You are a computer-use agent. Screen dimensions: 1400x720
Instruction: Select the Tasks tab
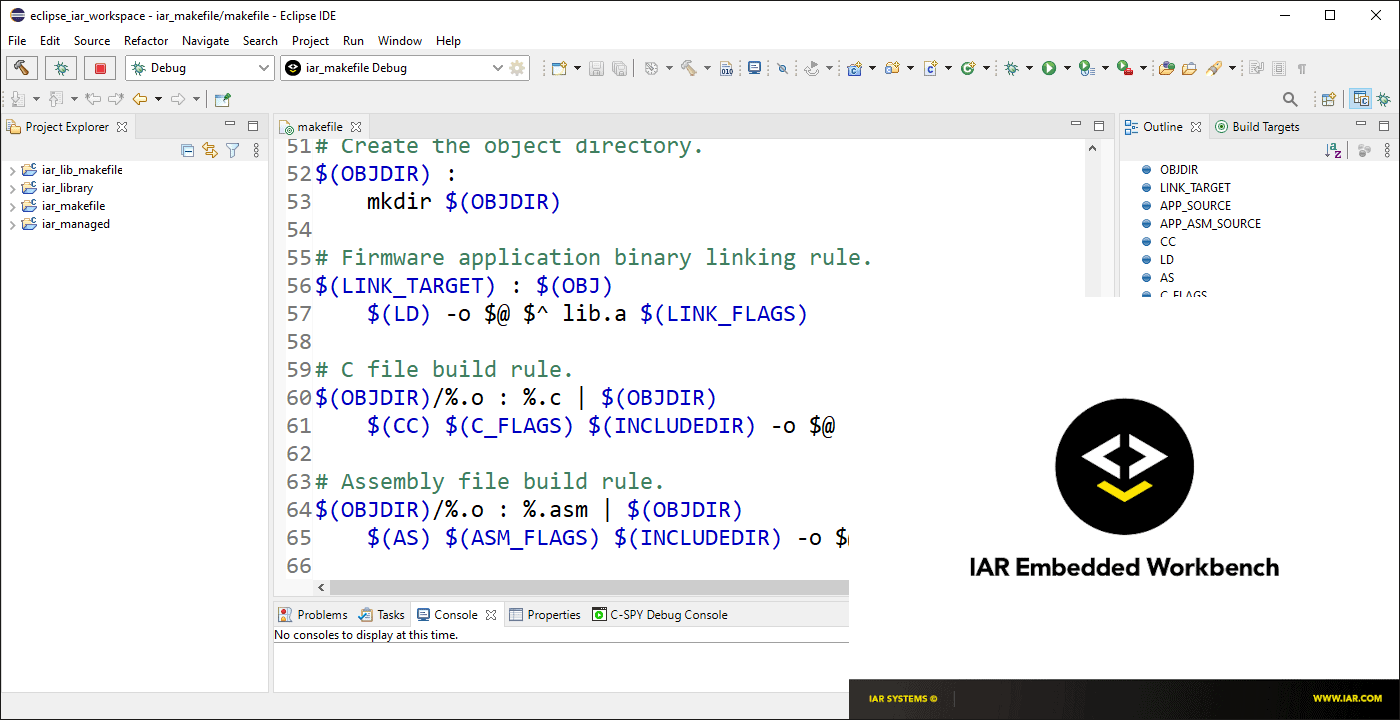(383, 615)
